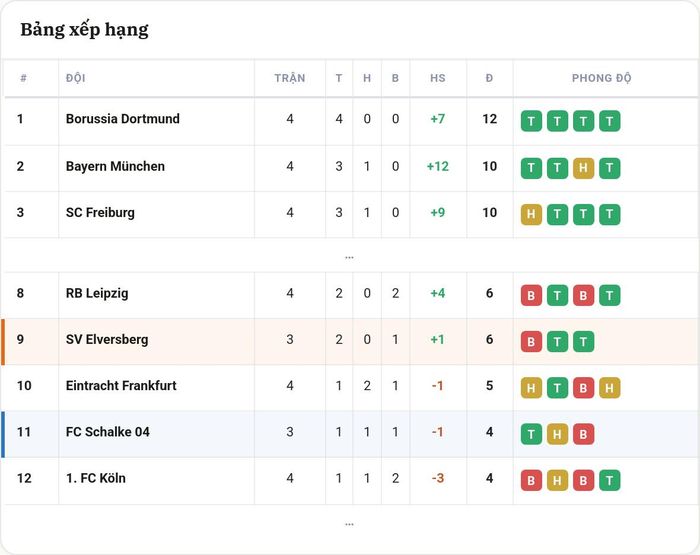The width and height of the screenshot is (700, 555).
Task: Open the Bayern München team link
Action: coord(115,166)
